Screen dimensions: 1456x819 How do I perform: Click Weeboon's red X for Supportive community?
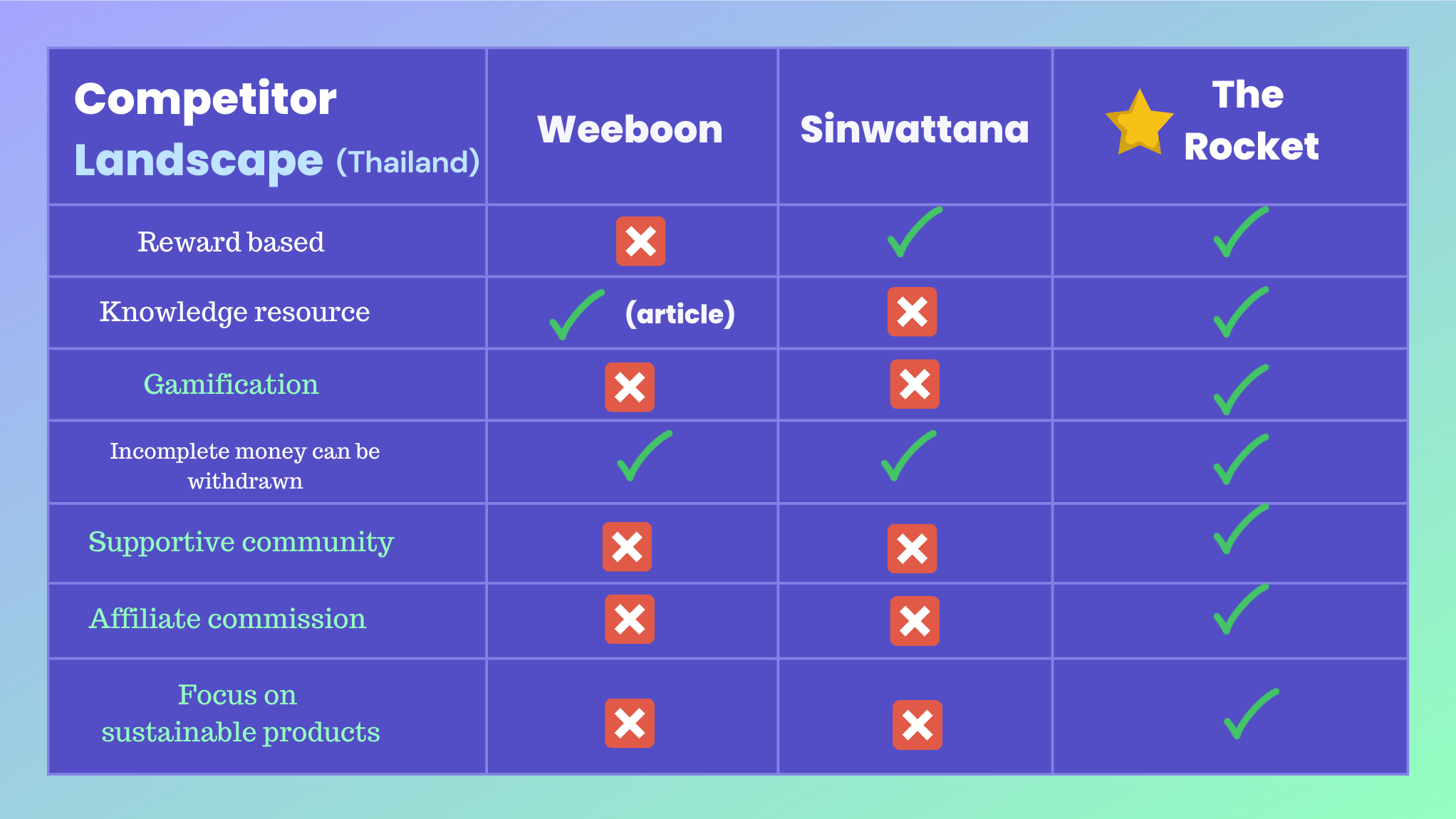tap(627, 547)
